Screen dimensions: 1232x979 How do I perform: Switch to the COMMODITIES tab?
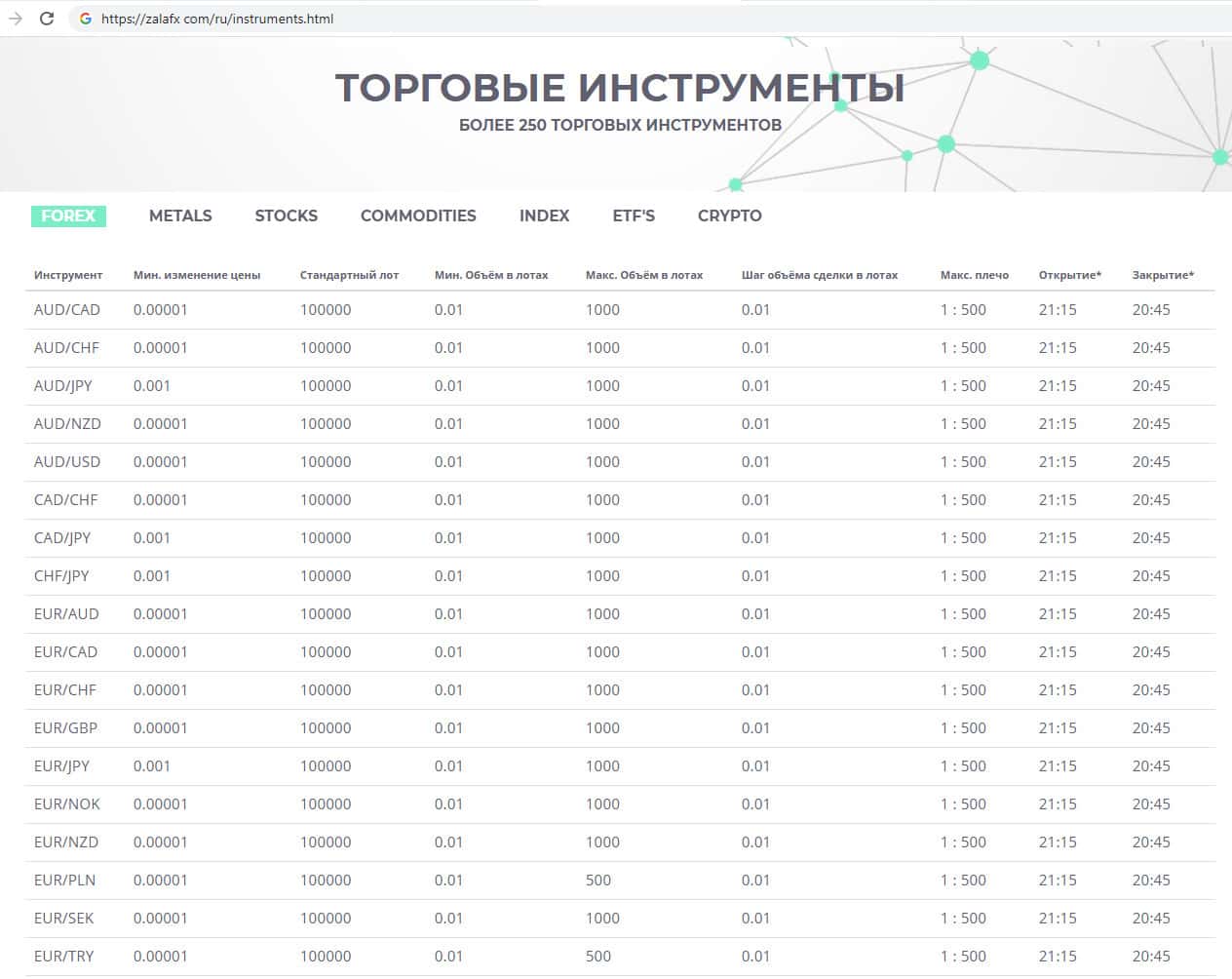[418, 216]
